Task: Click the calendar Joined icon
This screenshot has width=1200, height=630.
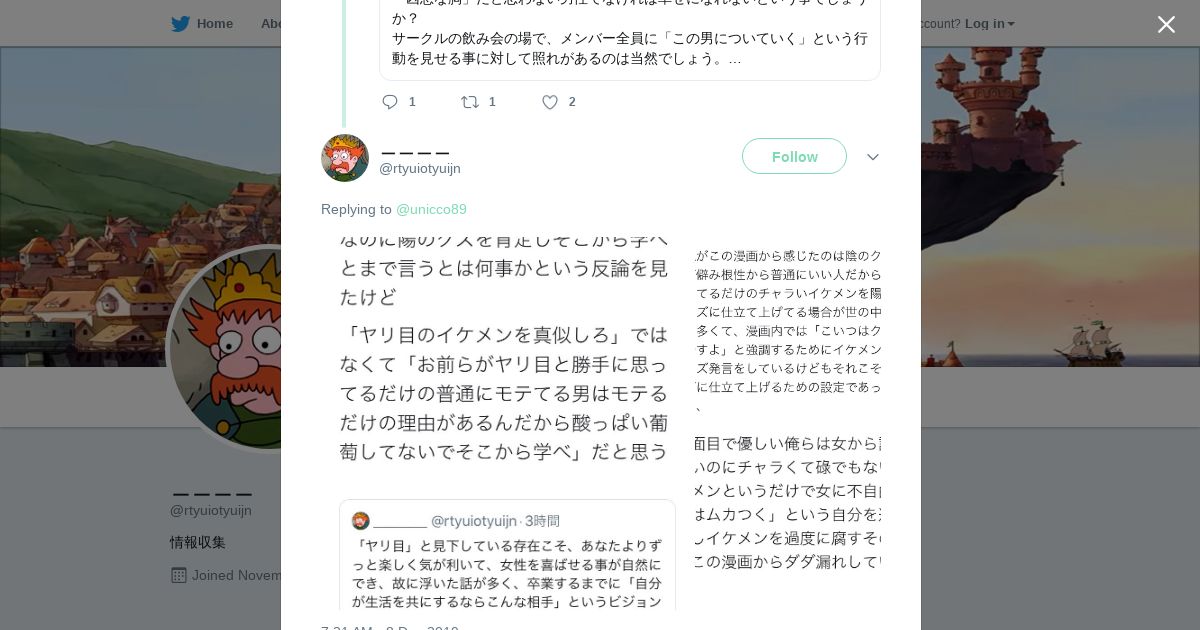Action: pyautogui.click(x=179, y=575)
